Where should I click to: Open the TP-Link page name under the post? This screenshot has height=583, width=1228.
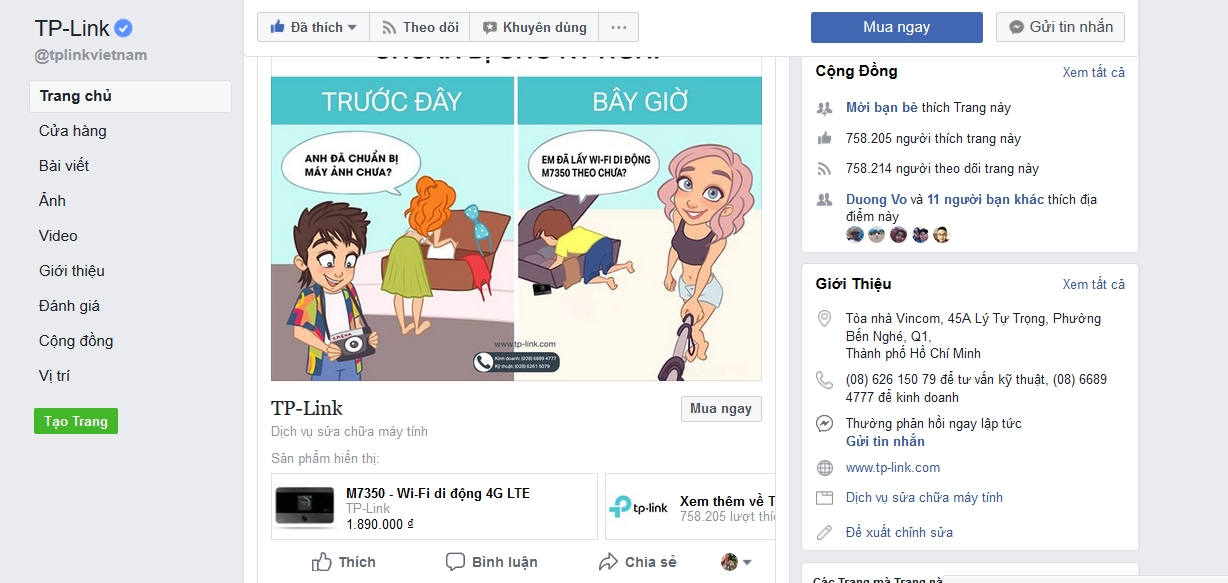tap(307, 408)
